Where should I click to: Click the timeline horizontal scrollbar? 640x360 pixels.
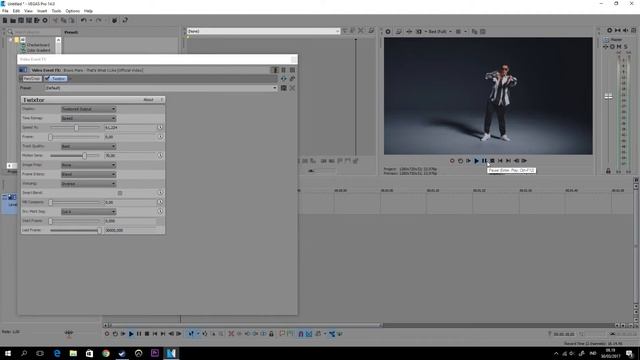point(247,325)
